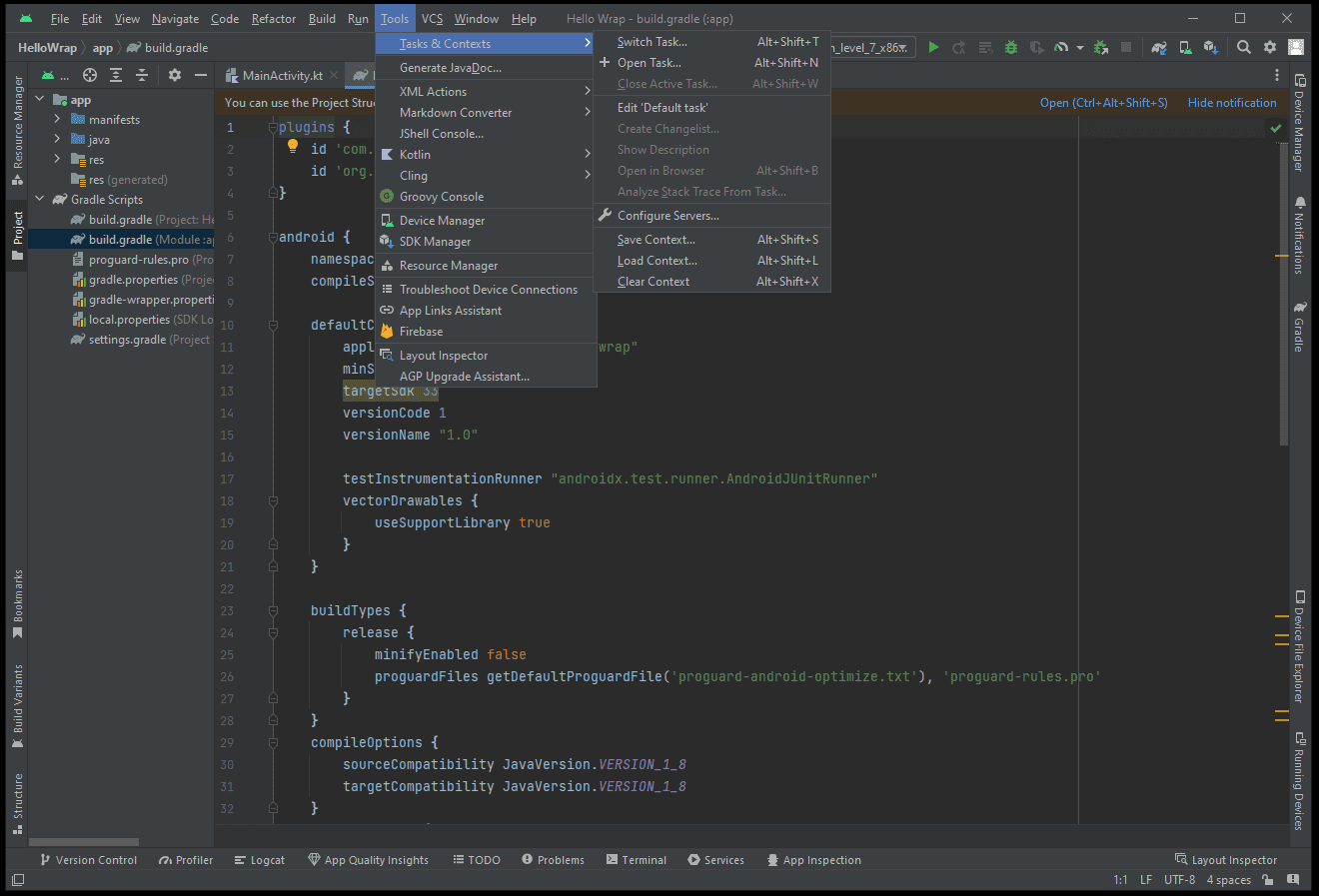Open the SDK Manager toolbar icon
Image resolution: width=1319 pixels, height=896 pixels.
[1210, 47]
